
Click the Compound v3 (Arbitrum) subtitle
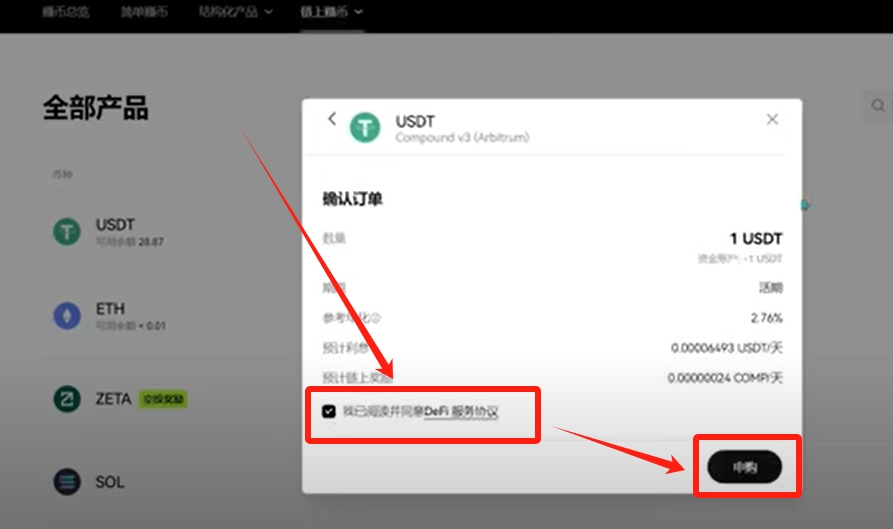coord(462,137)
